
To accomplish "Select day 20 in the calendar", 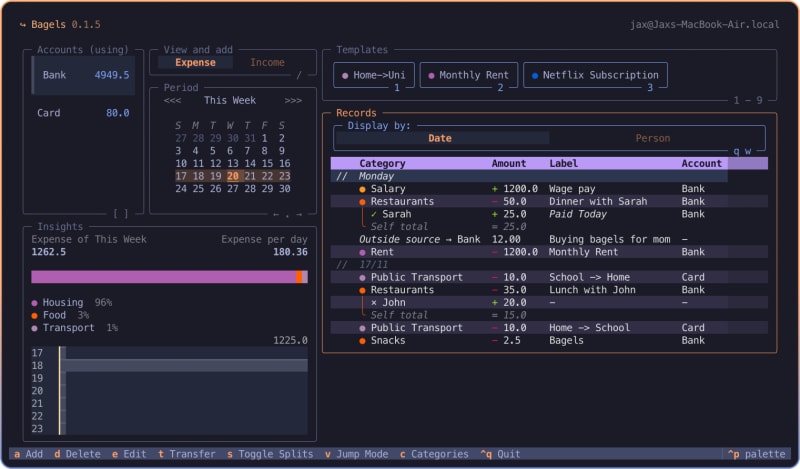I will pos(233,176).
